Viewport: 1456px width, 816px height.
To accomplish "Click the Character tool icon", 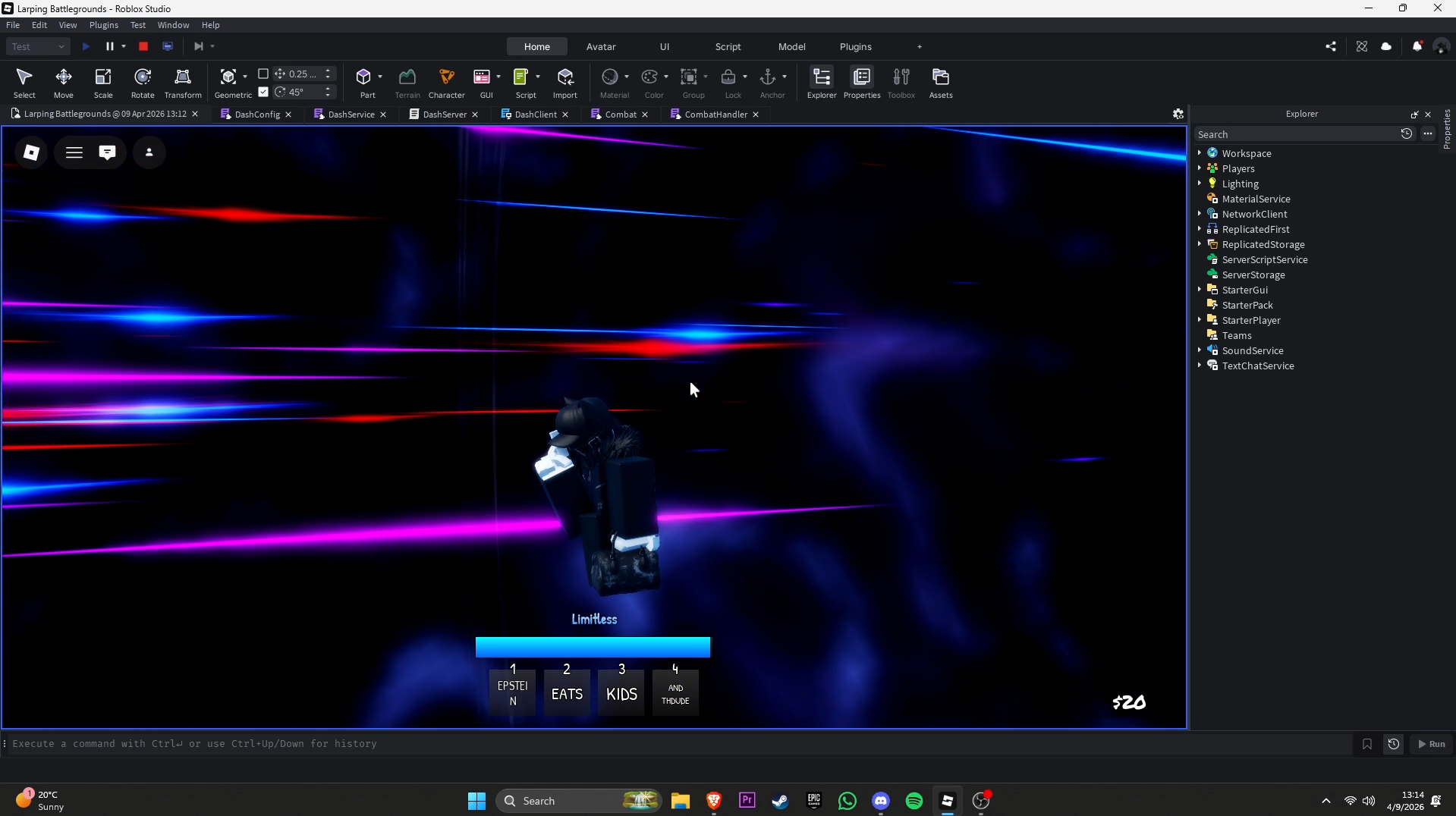I will coord(447,77).
